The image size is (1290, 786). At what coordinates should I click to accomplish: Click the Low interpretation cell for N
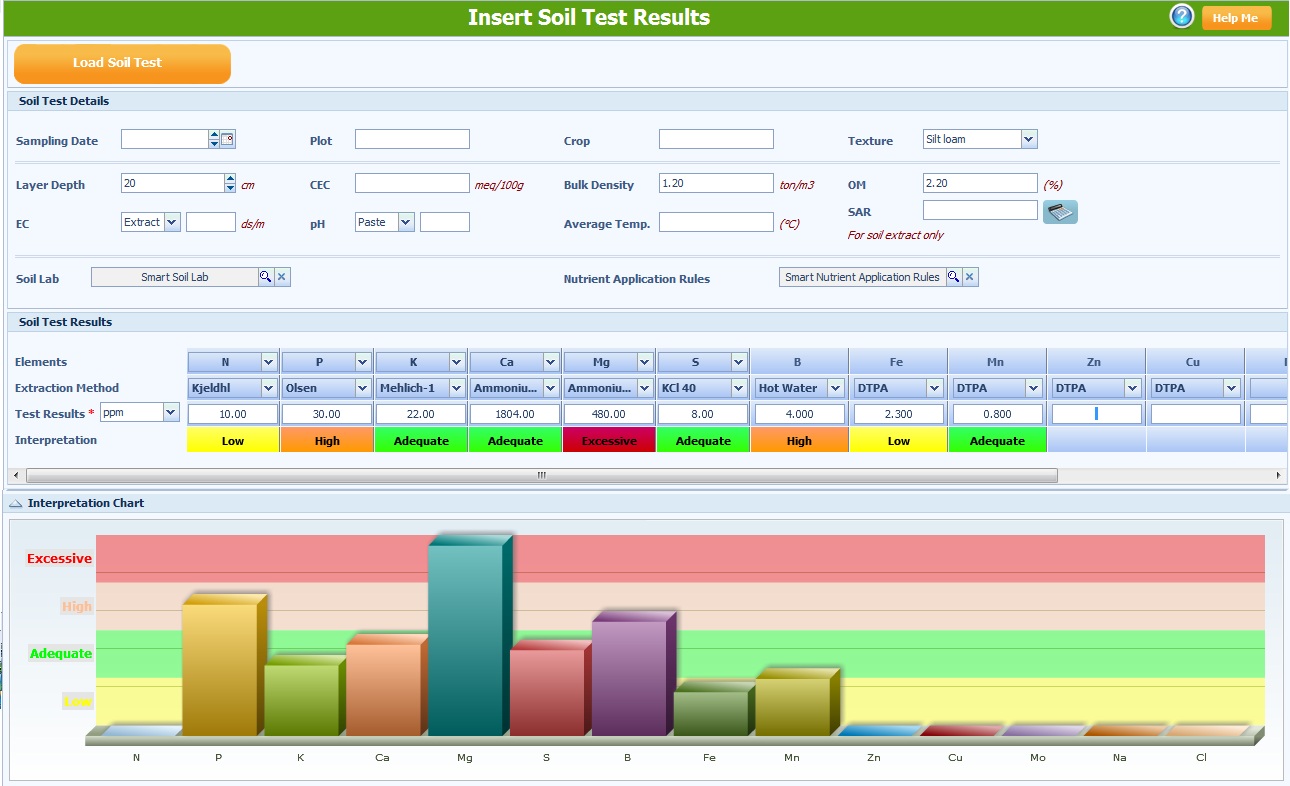click(233, 440)
